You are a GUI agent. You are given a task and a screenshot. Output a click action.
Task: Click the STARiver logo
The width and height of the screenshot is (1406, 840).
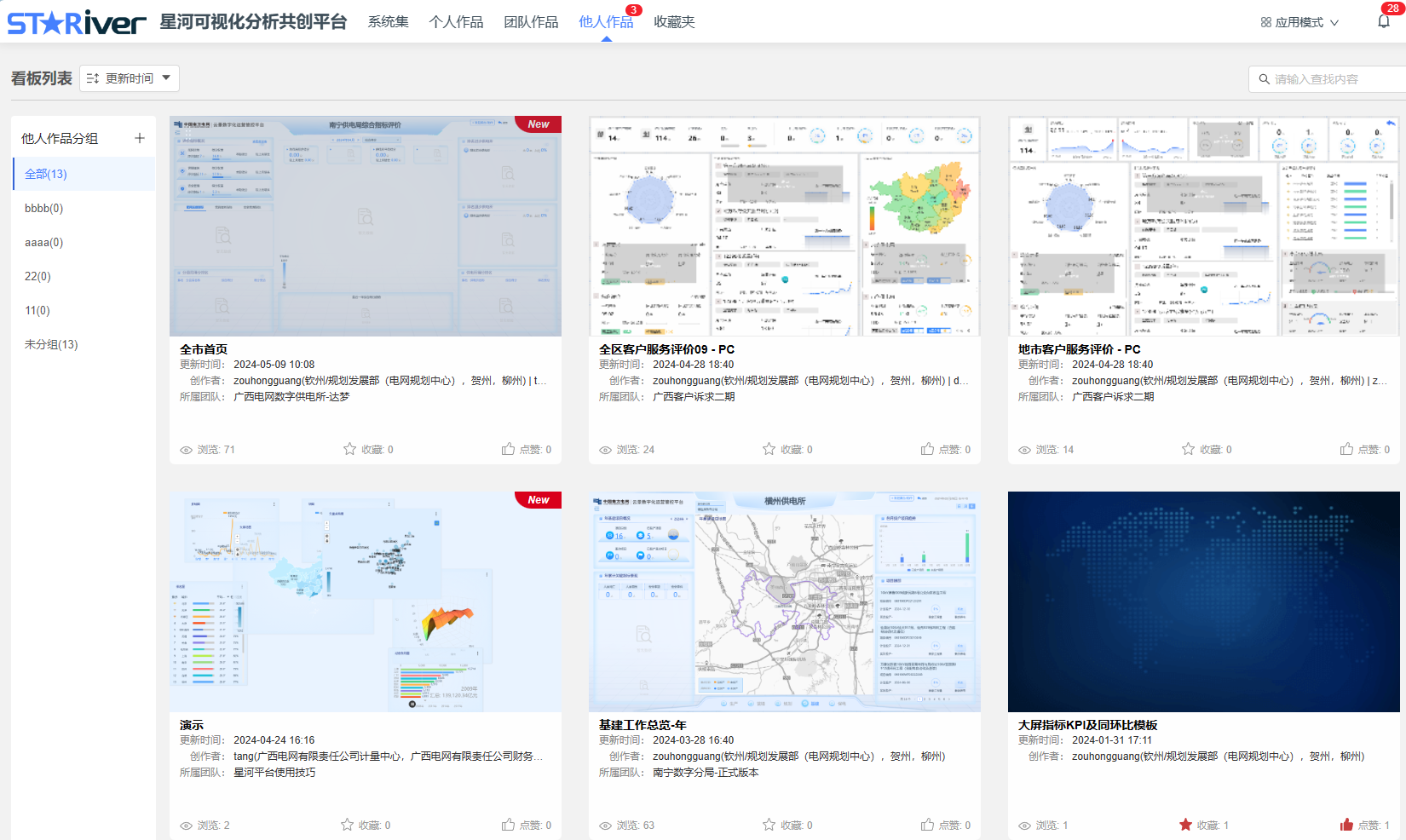(x=77, y=22)
